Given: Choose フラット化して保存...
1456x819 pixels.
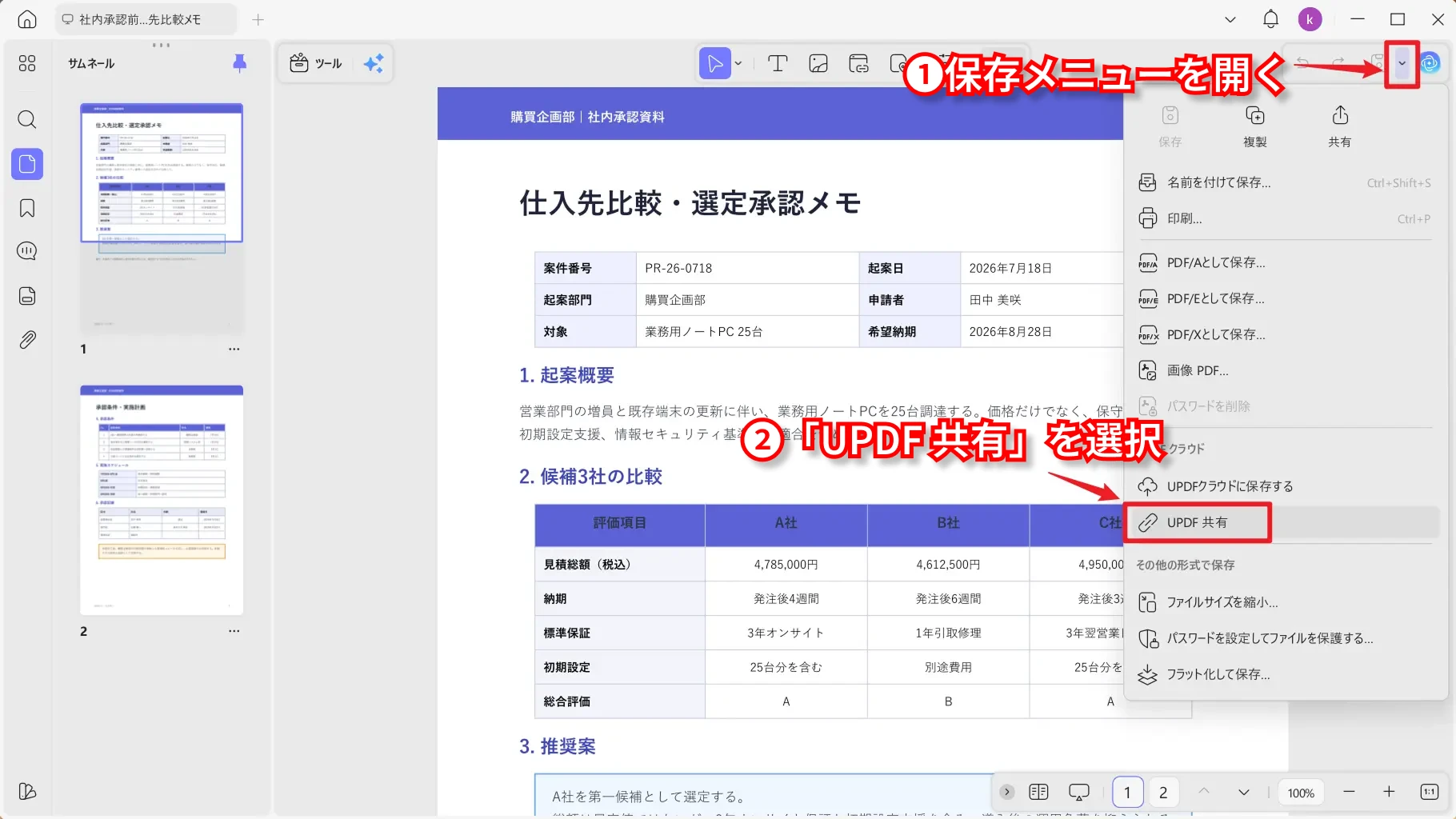Looking at the screenshot, I should click(1285, 674).
